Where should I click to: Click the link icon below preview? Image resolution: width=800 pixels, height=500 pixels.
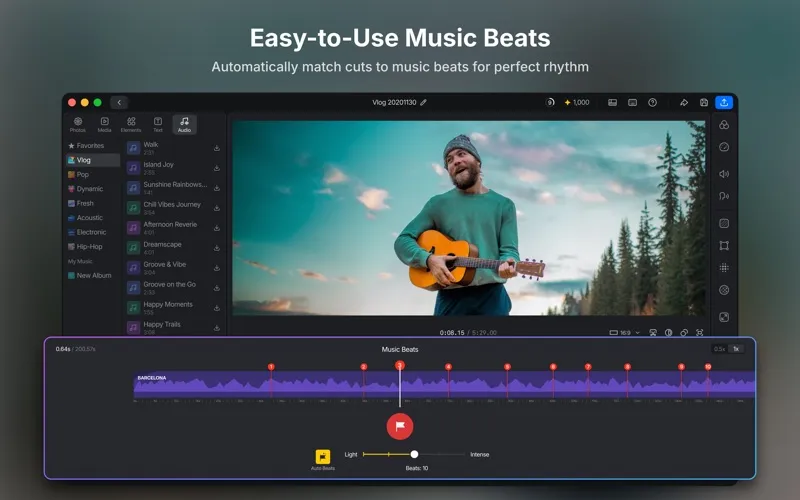684,333
